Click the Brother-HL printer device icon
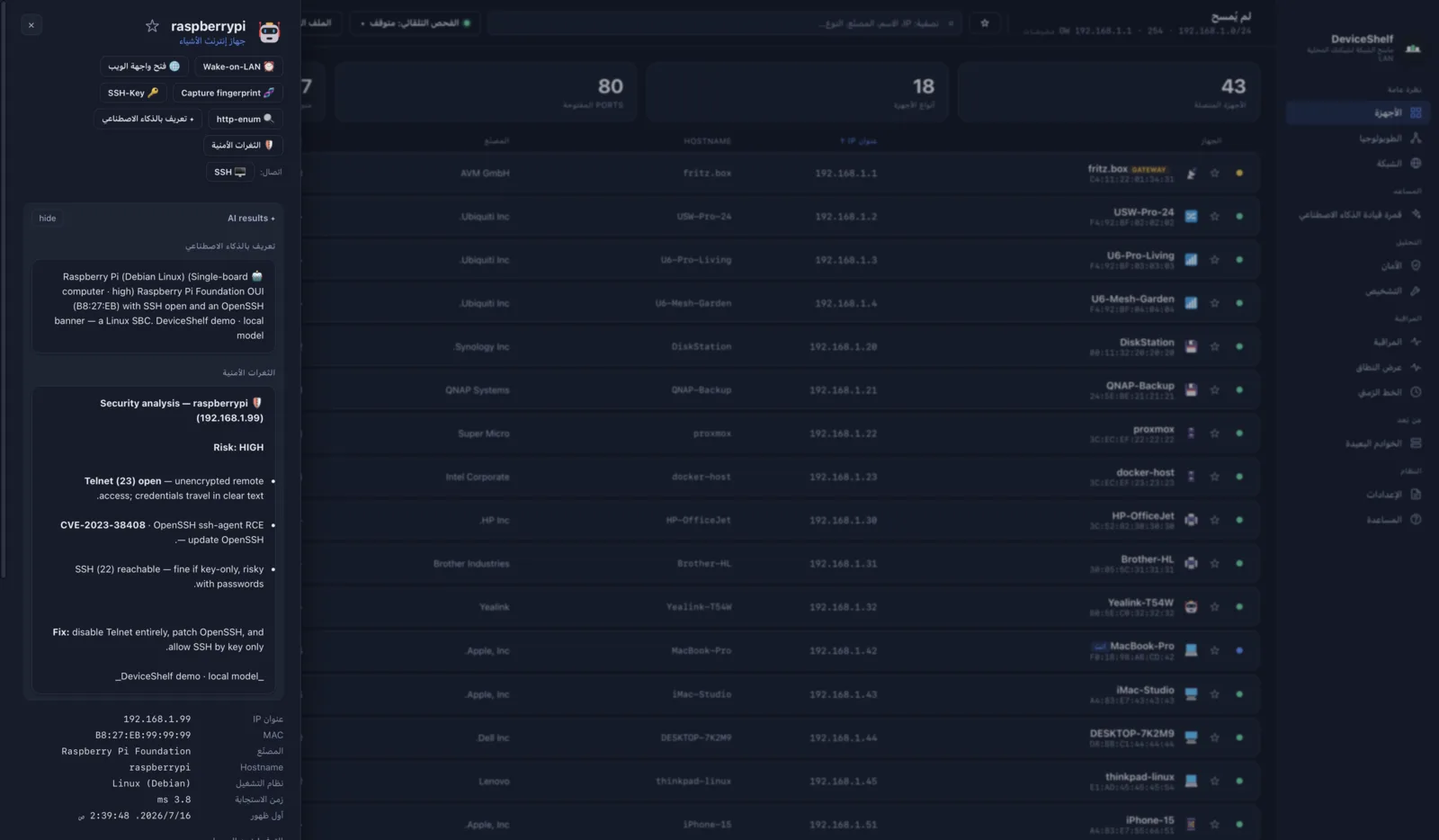Screen dimensions: 1439x840 1191,564
